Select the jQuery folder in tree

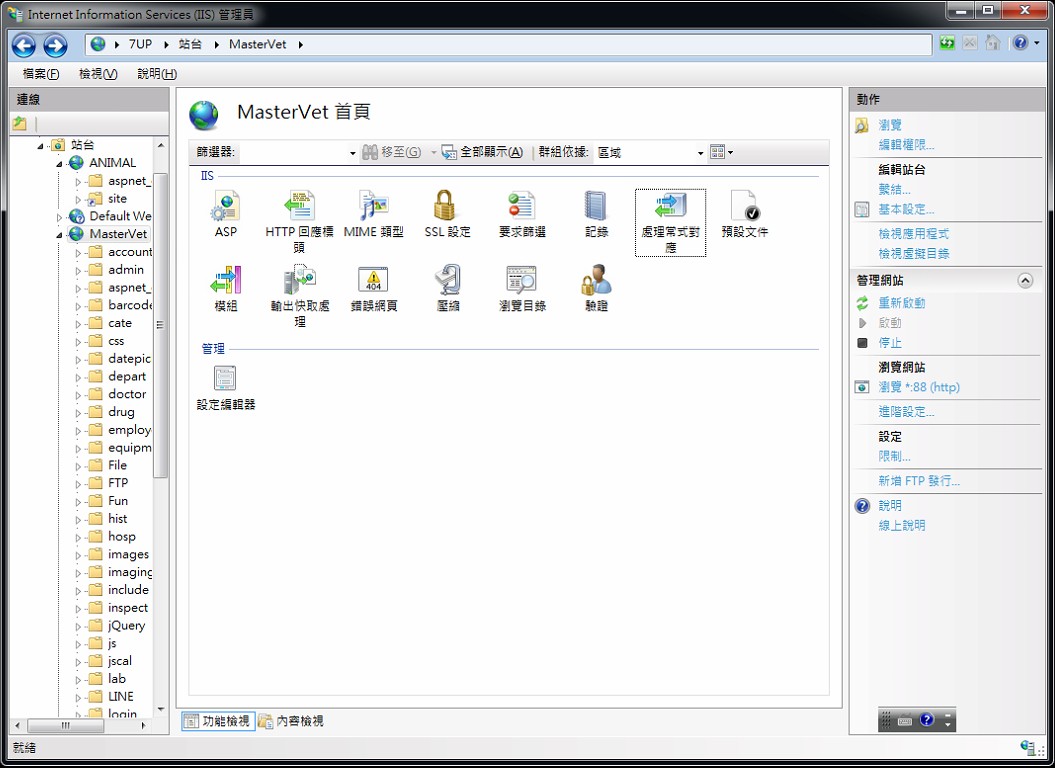click(x=126, y=625)
